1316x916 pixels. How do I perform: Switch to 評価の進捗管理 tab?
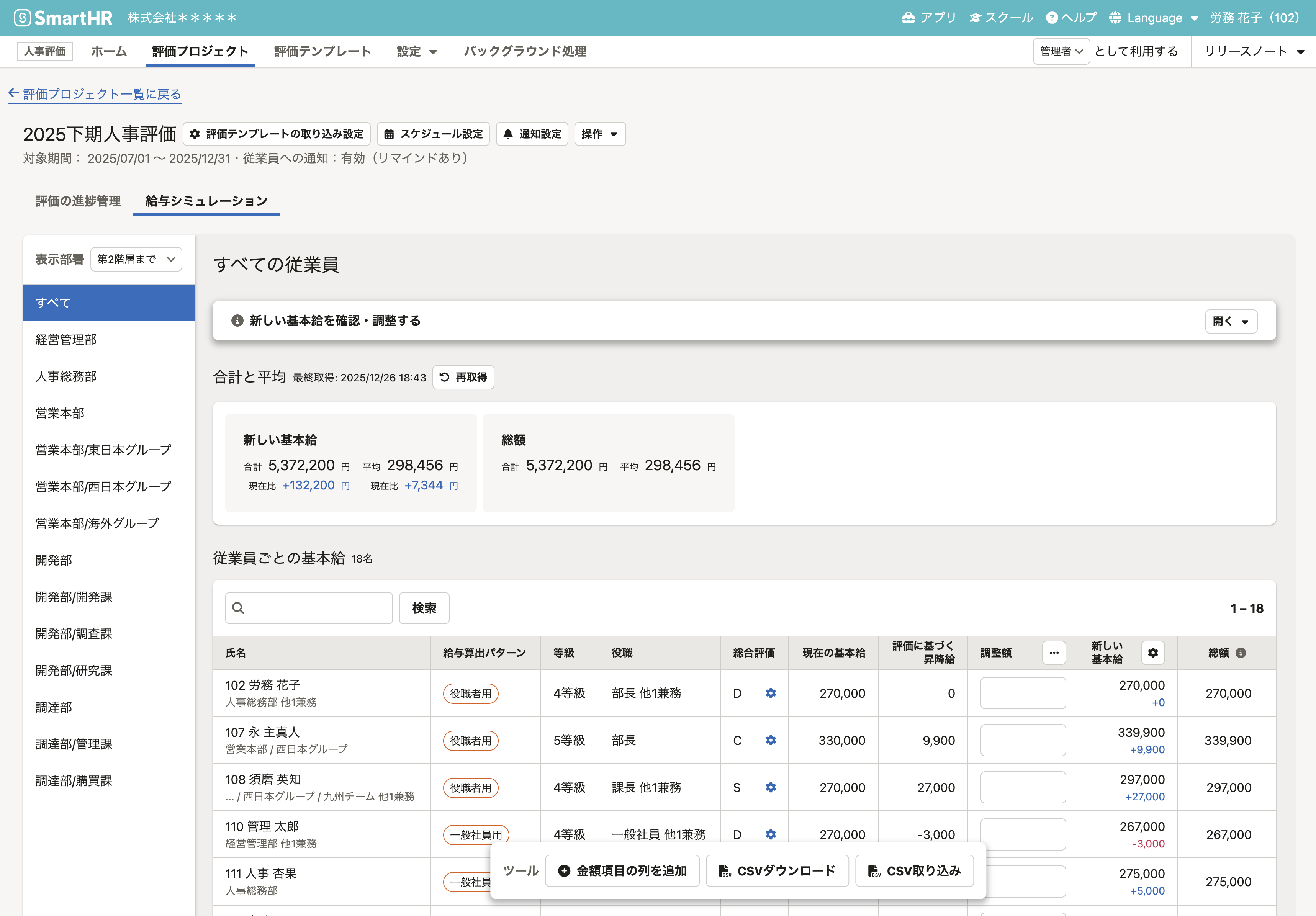click(78, 201)
